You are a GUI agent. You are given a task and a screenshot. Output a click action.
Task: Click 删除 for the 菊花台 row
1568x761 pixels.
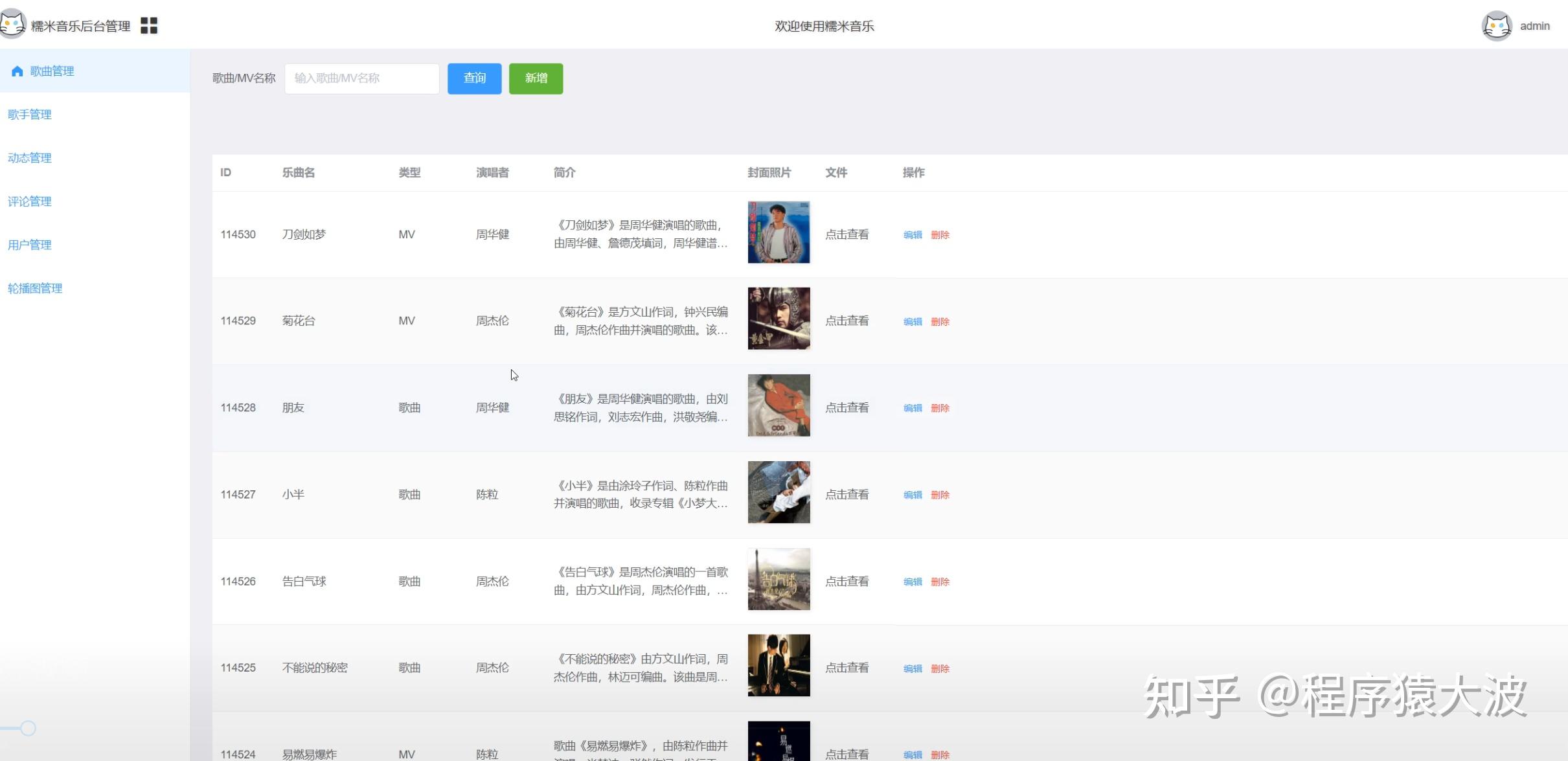[940, 322]
